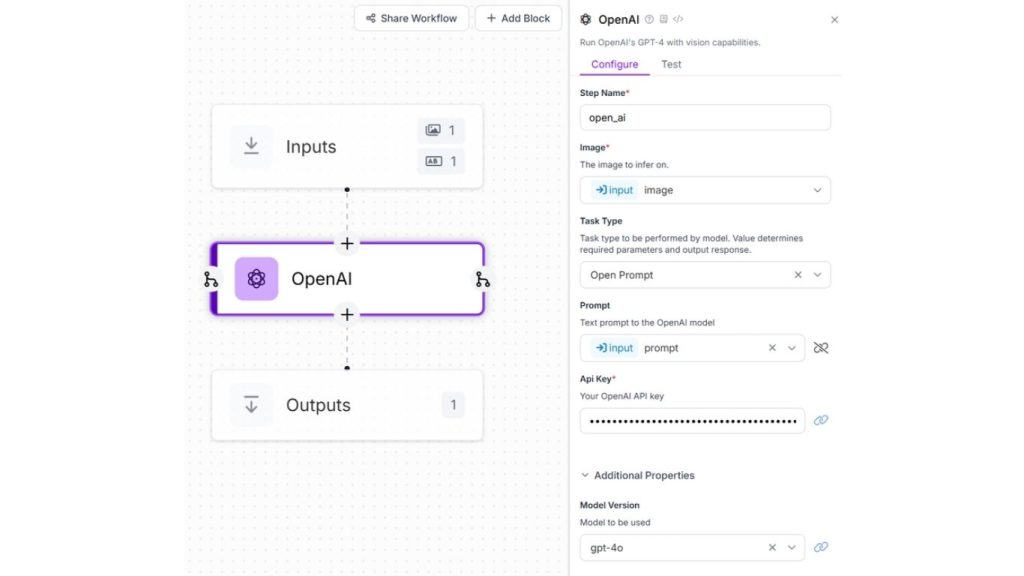Select the Configure tab
Screen dimensions: 1024x576
pyautogui.click(x=615, y=64)
